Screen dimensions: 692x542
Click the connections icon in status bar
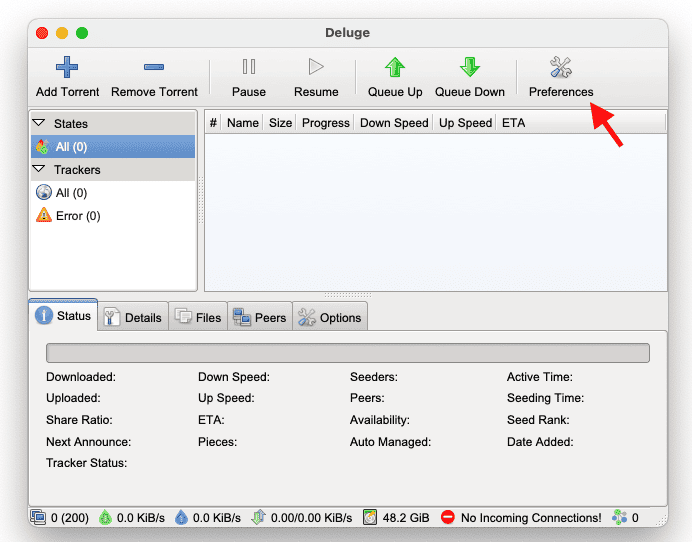click(x=38, y=517)
